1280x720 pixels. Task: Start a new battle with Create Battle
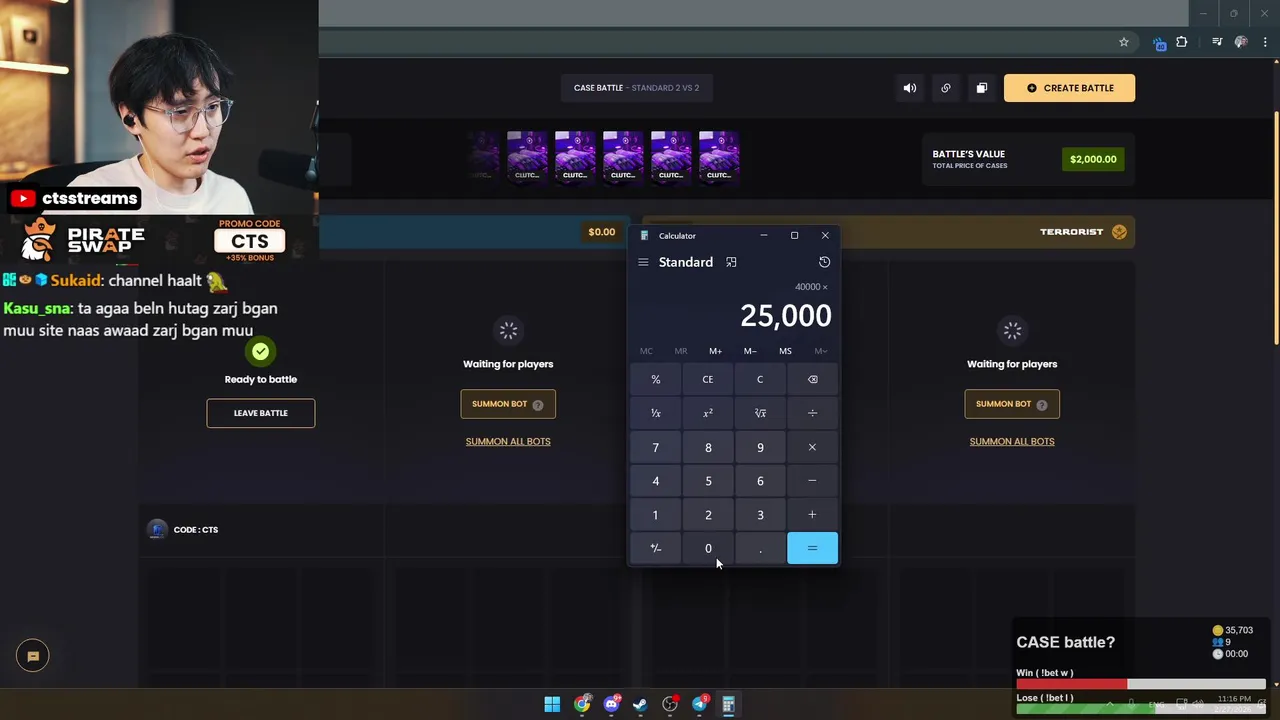(1069, 88)
